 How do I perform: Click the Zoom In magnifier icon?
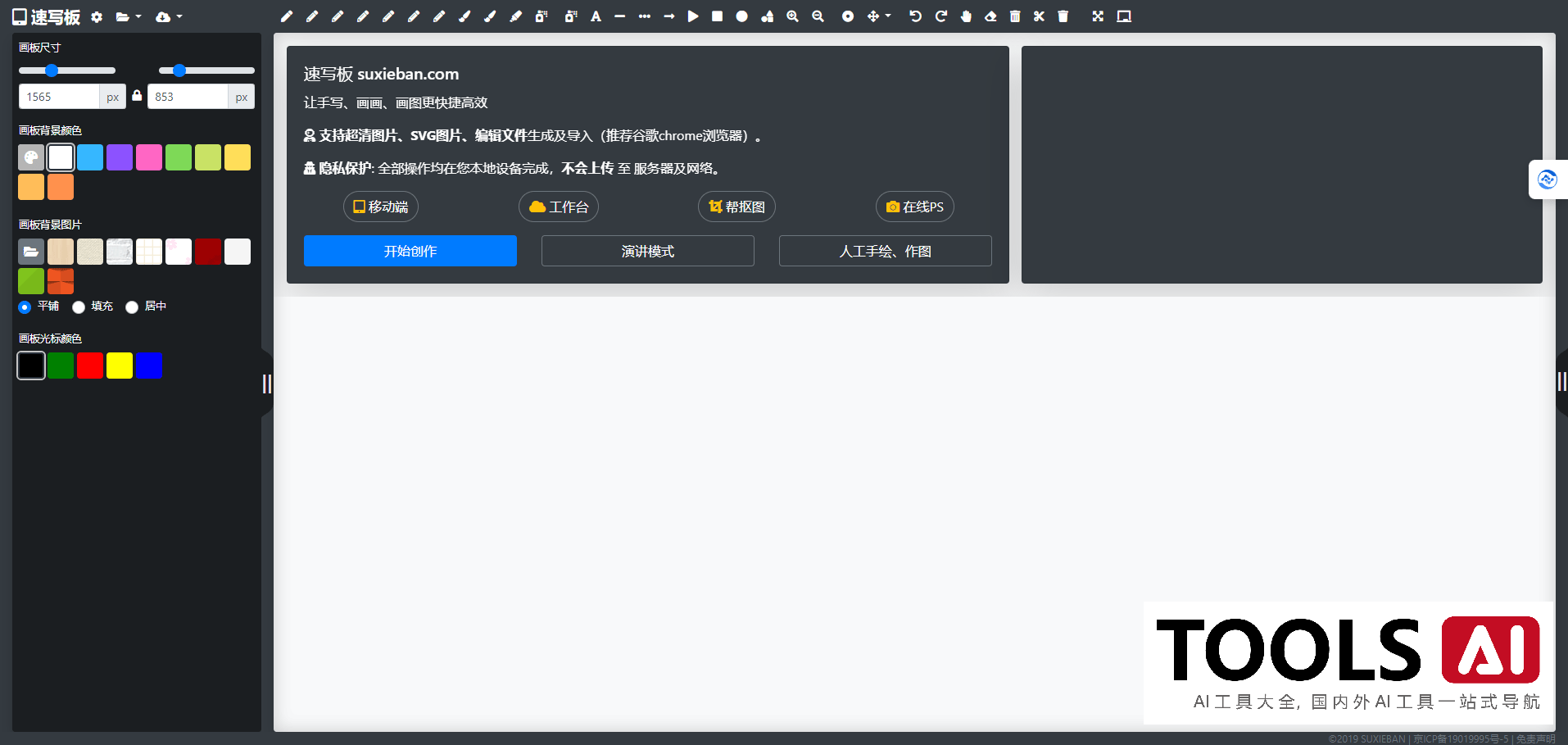(792, 16)
